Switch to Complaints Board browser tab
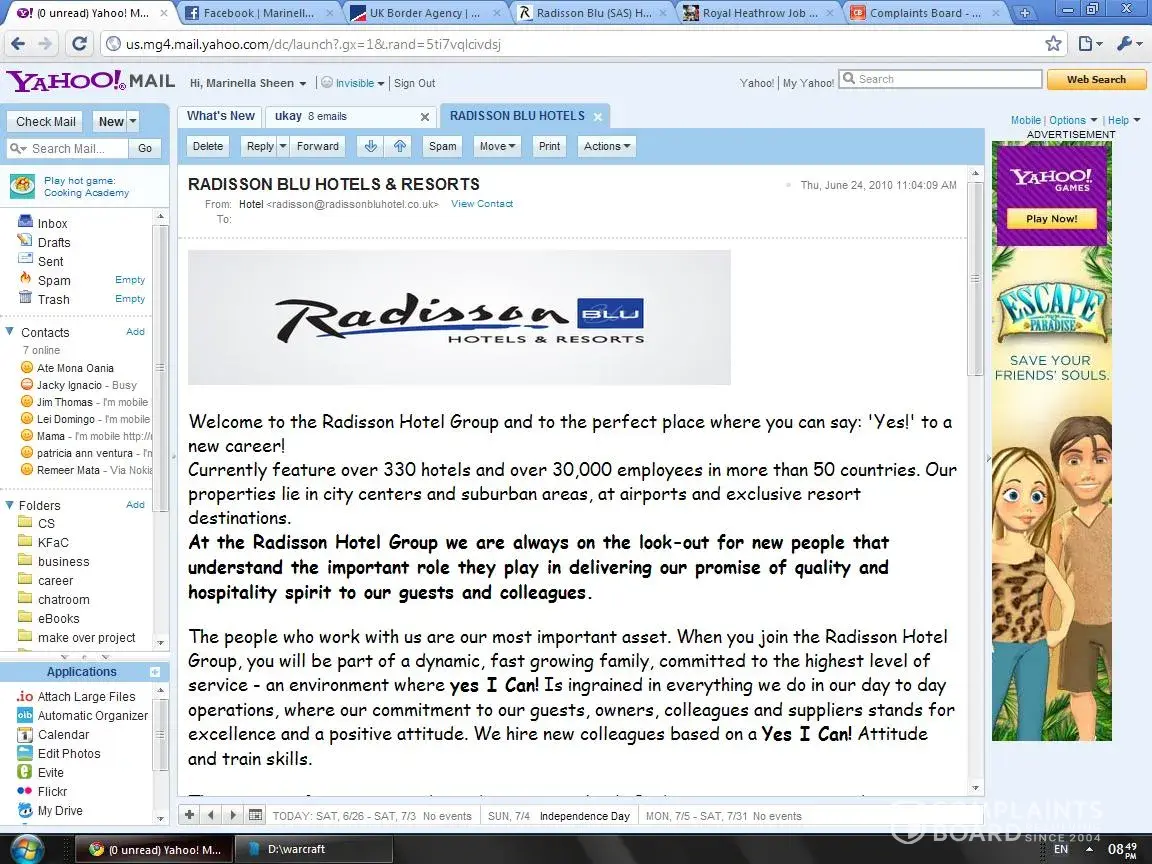 point(925,12)
